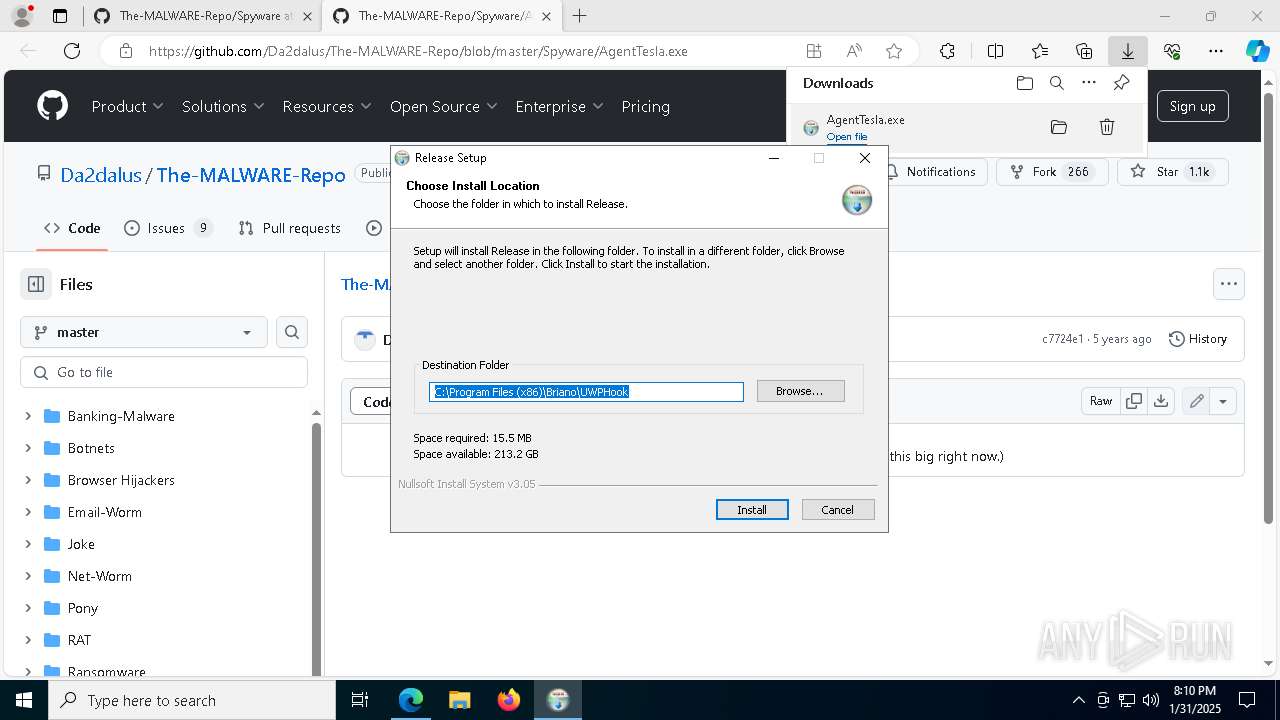
Task: Click Browse for destination folder
Action: (x=800, y=391)
